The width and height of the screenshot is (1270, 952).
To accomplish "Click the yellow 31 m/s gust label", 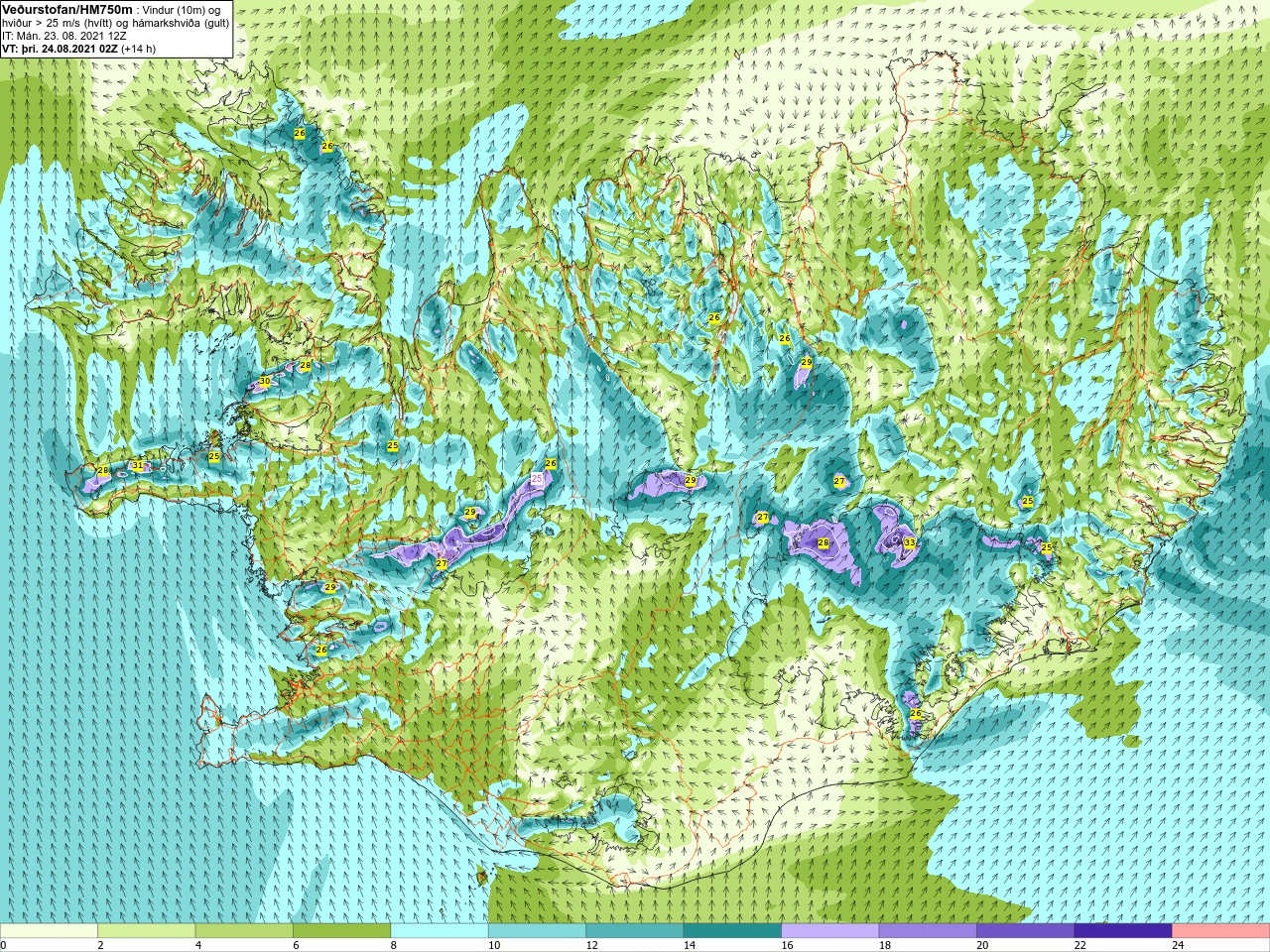I will pos(138,466).
